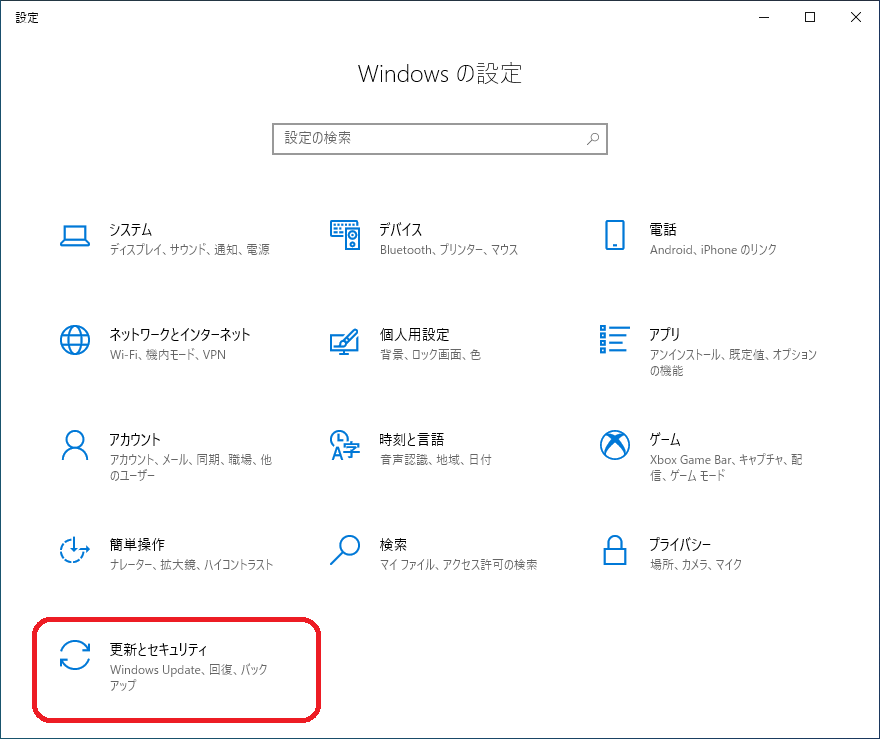The width and height of the screenshot is (880, 739).
Task: Click the laptop icon for システム
Action: [75, 236]
